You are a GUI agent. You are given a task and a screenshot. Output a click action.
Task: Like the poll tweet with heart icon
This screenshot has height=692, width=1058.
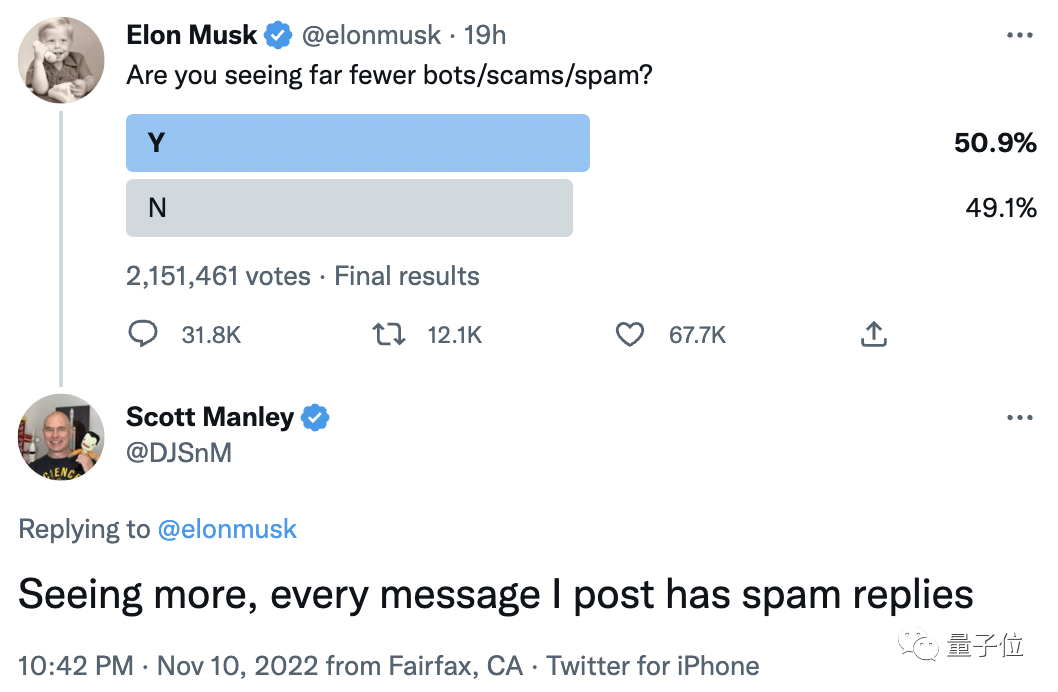(x=629, y=334)
